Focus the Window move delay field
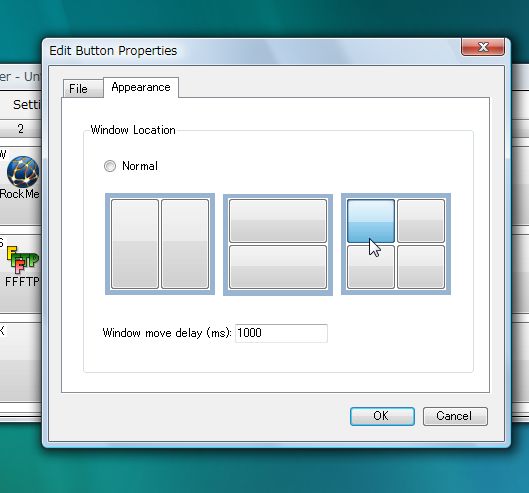529x493 pixels. (281, 333)
